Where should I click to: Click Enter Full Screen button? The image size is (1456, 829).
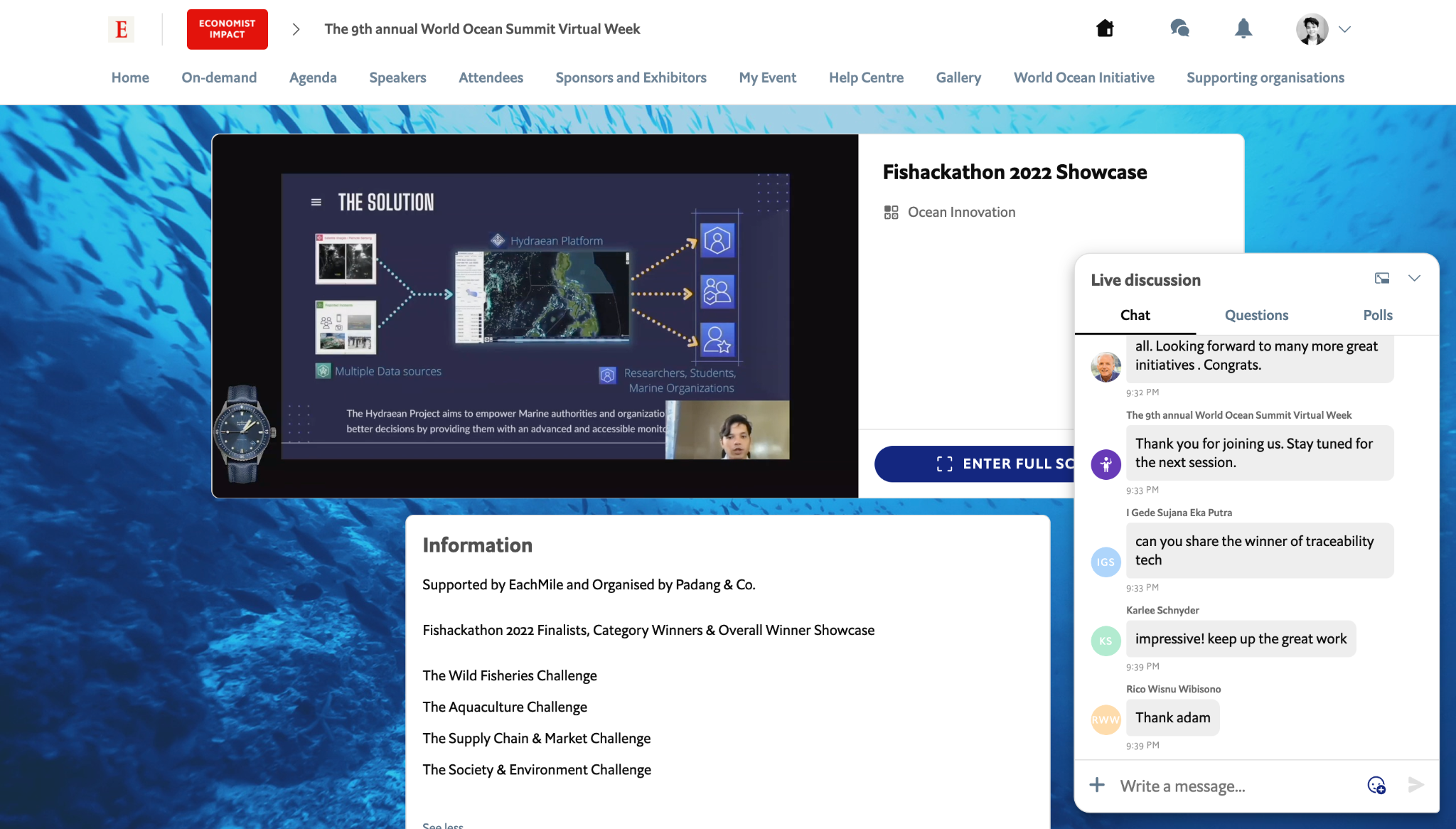click(974, 464)
